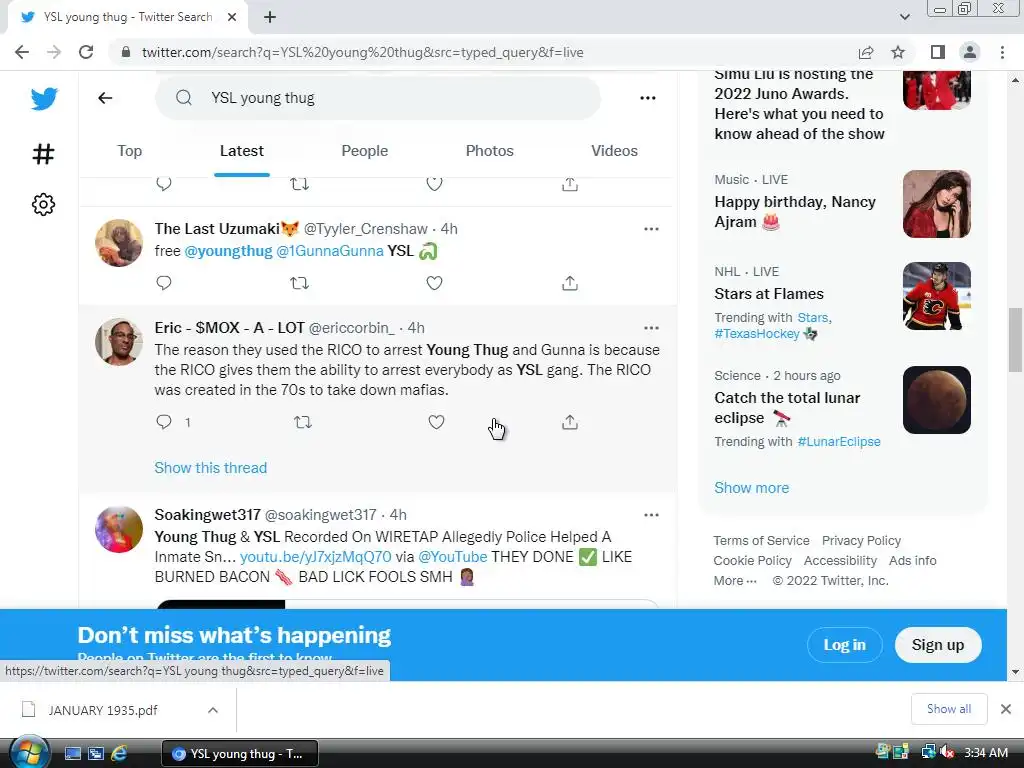Viewport: 1024px width, 768px height.
Task: Click Show more in trends
Action: 752,488
